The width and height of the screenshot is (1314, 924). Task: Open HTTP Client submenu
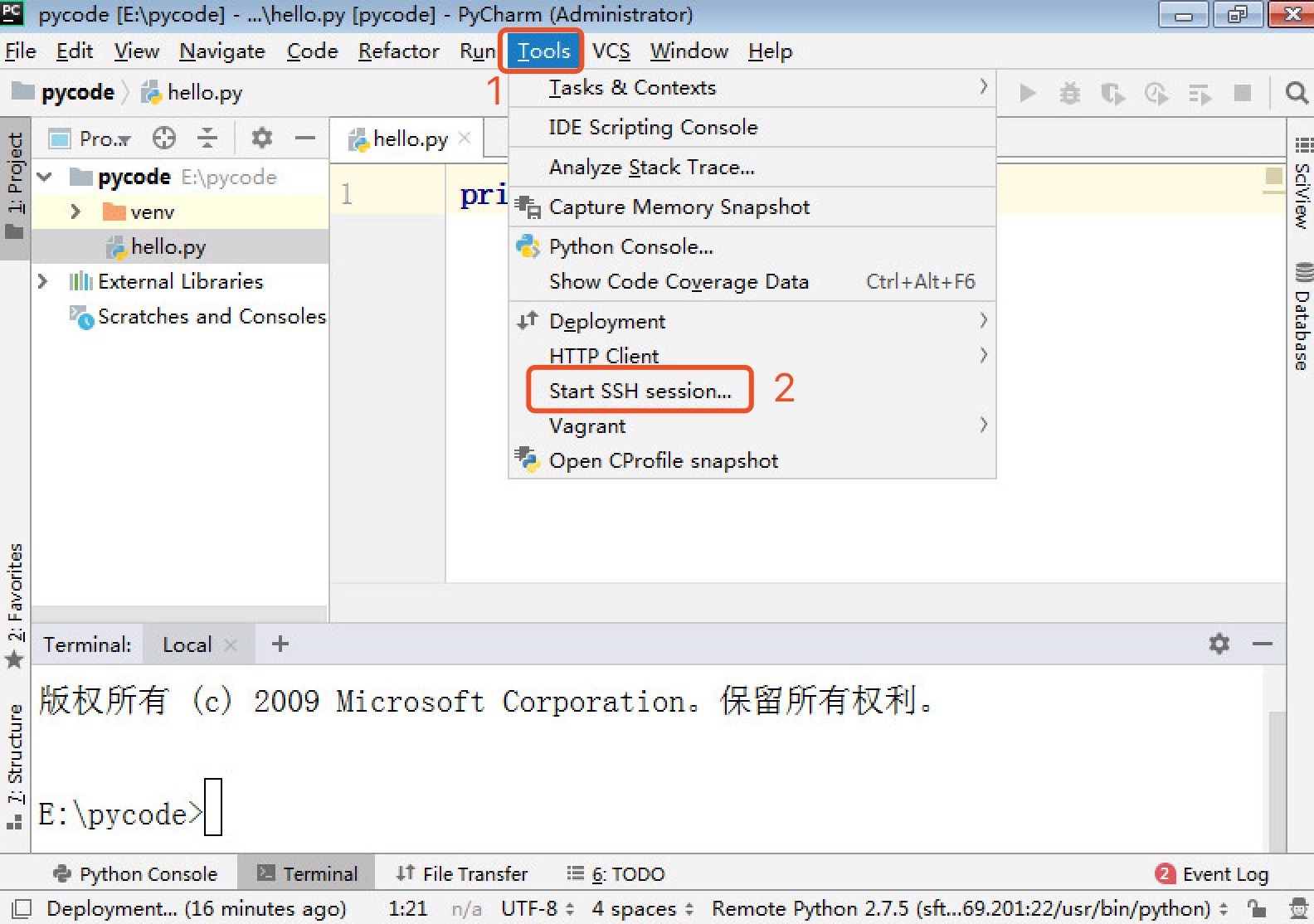coord(752,356)
